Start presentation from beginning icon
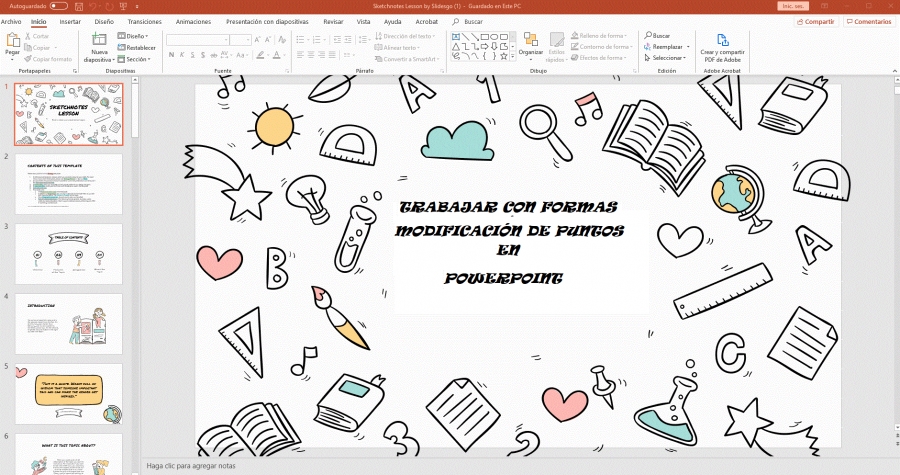 [123, 6]
